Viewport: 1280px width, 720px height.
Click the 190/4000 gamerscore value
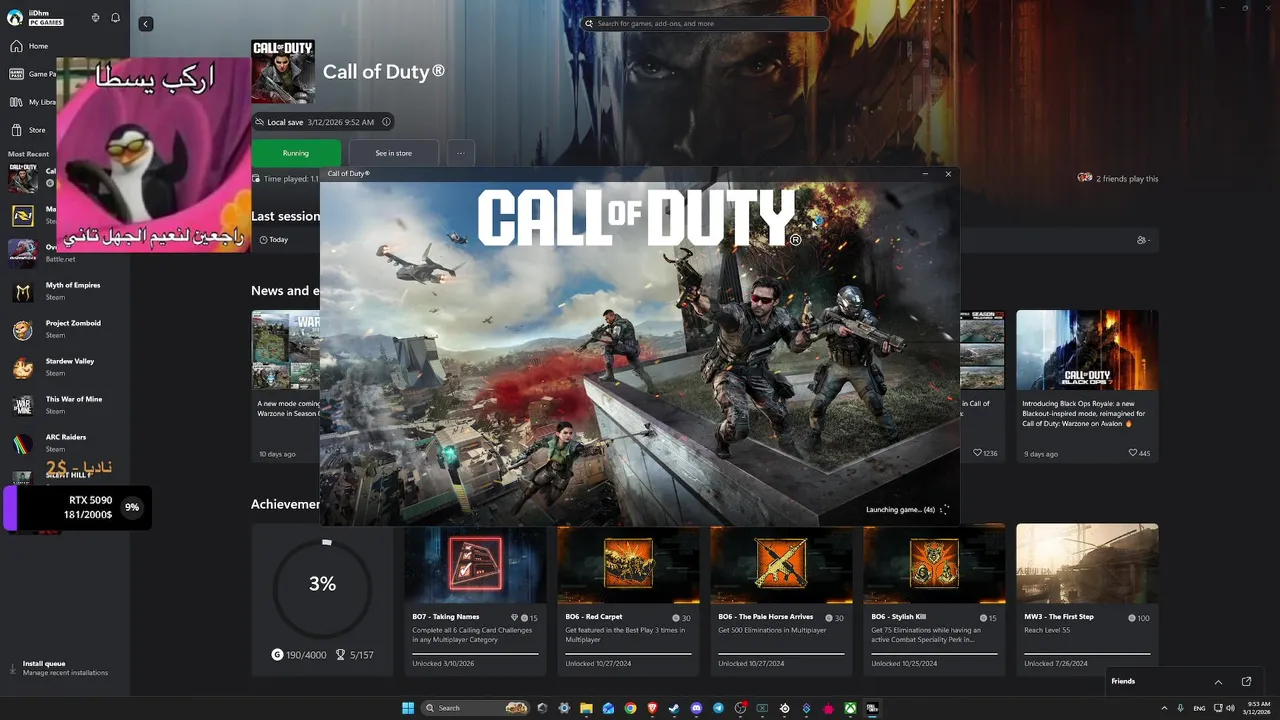click(299, 655)
